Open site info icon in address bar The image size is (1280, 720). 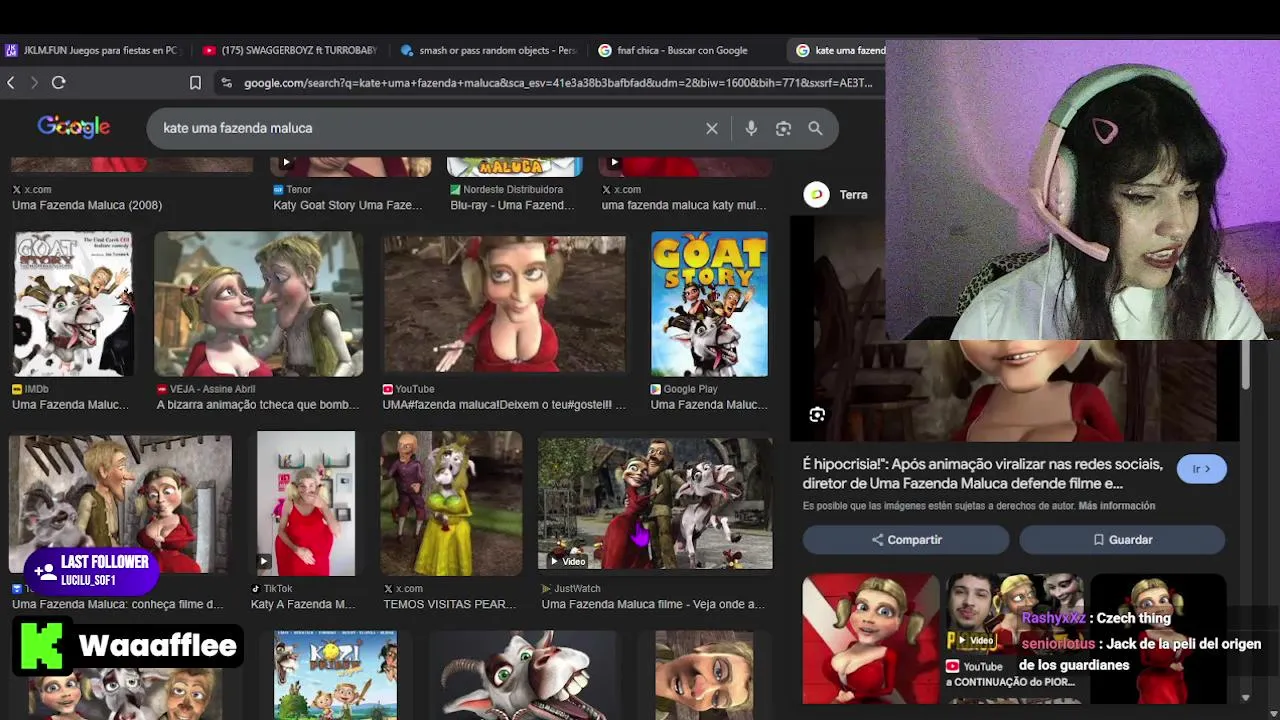pyautogui.click(x=226, y=83)
